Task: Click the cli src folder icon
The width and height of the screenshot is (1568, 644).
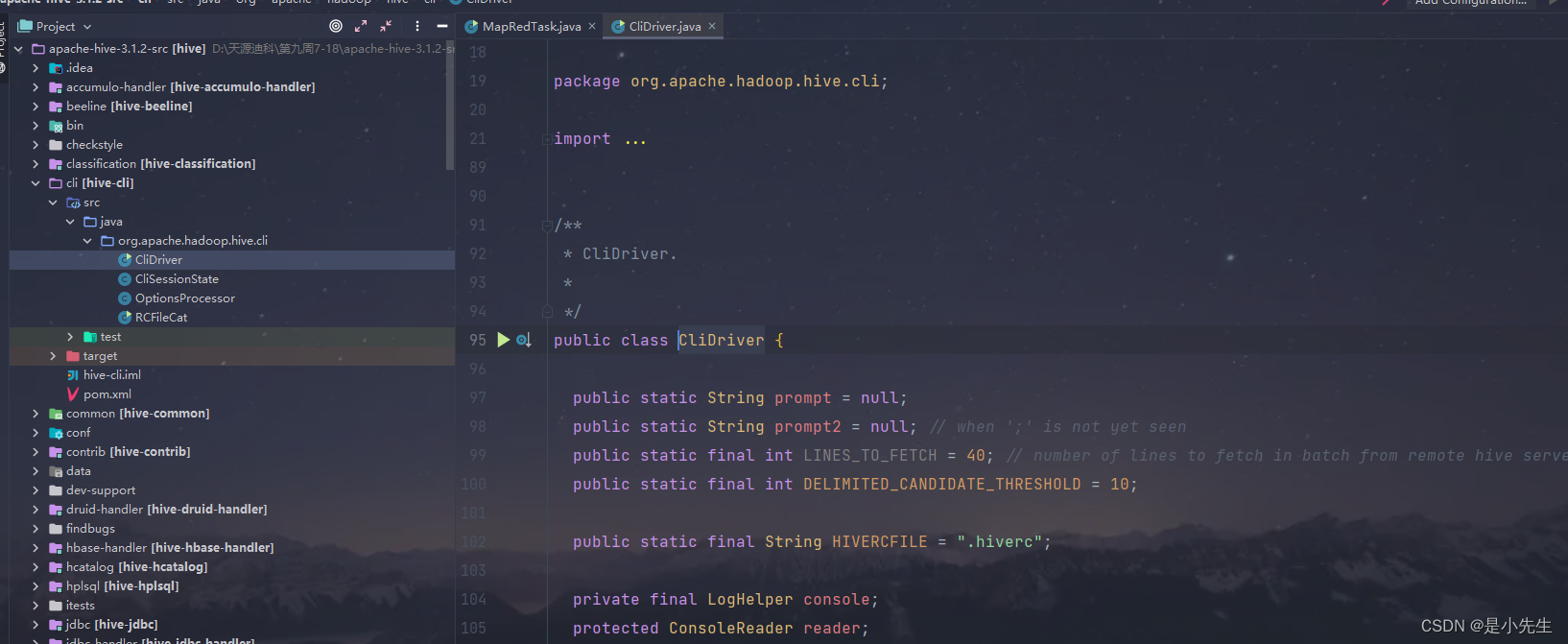Action: click(73, 203)
